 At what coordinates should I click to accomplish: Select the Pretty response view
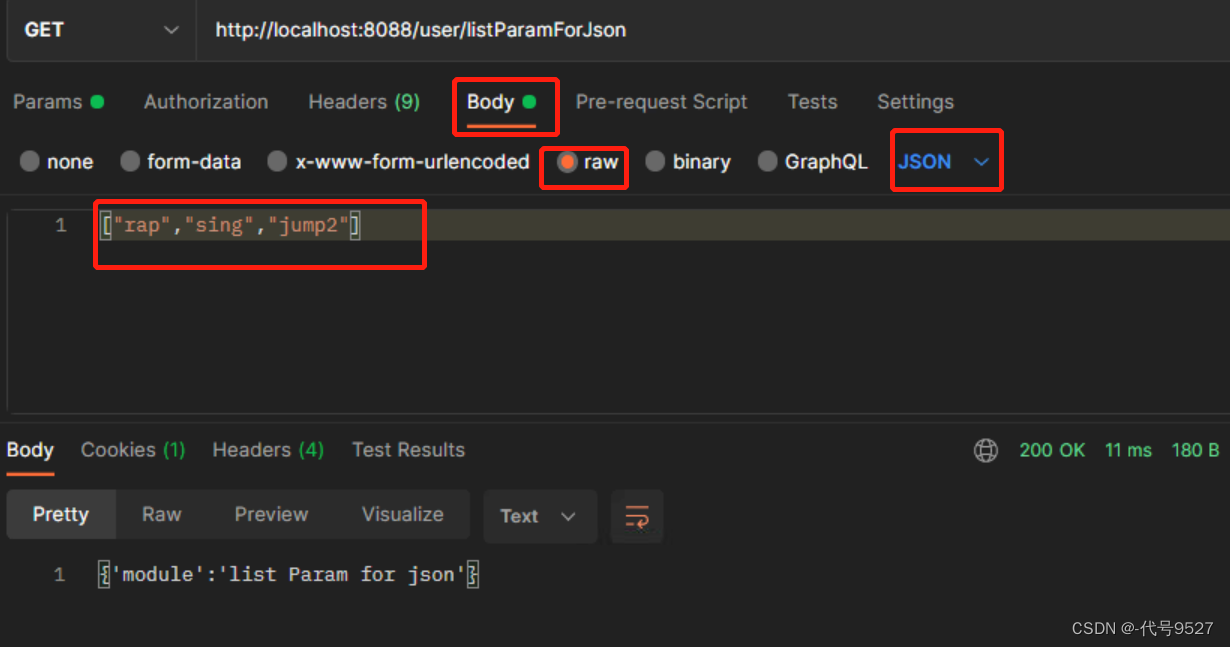pos(61,514)
